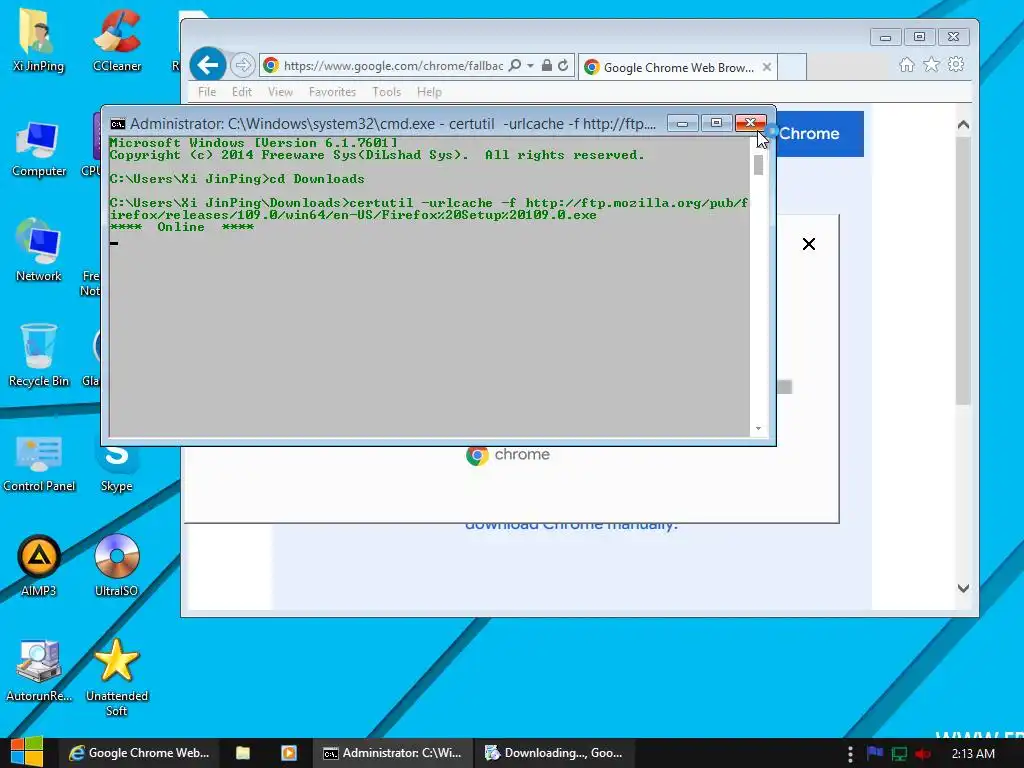Click the network tray icon
The height and width of the screenshot is (768, 1024).
click(899, 754)
